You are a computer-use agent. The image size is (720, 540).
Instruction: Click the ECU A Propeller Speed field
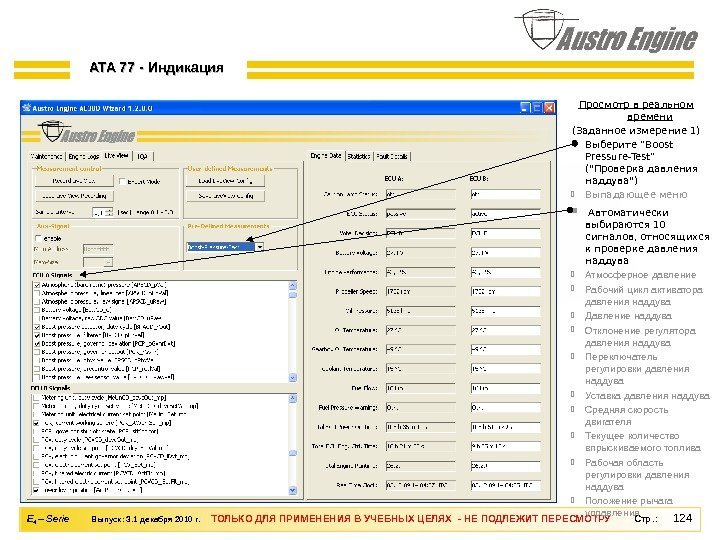(x=420, y=292)
